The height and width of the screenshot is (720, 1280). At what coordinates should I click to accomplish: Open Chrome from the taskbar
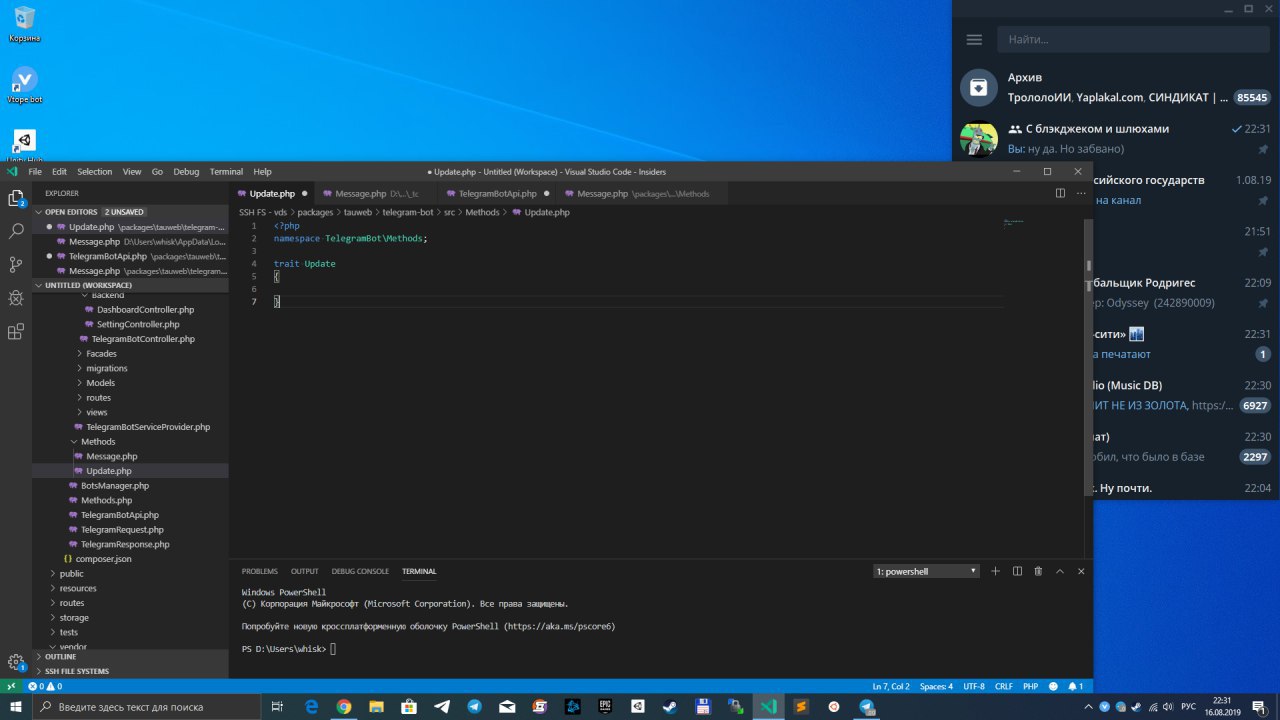pyautogui.click(x=344, y=706)
